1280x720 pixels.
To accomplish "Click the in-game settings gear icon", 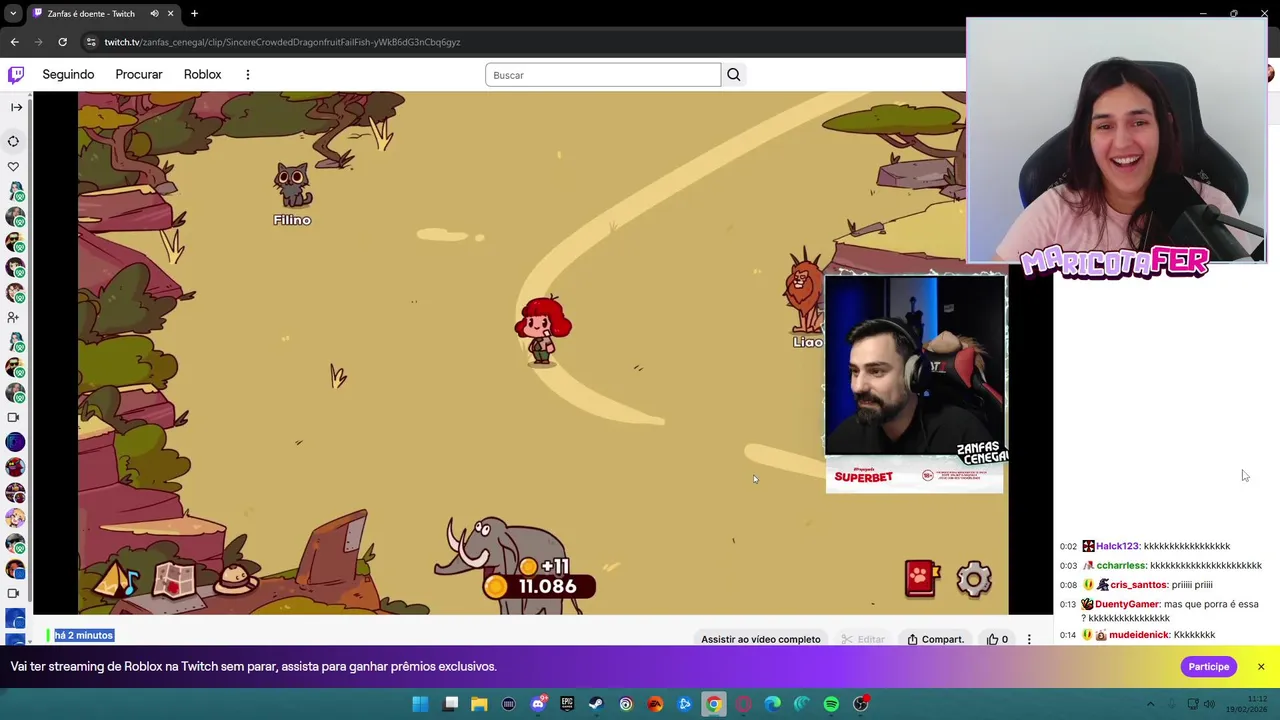I will 974,579.
